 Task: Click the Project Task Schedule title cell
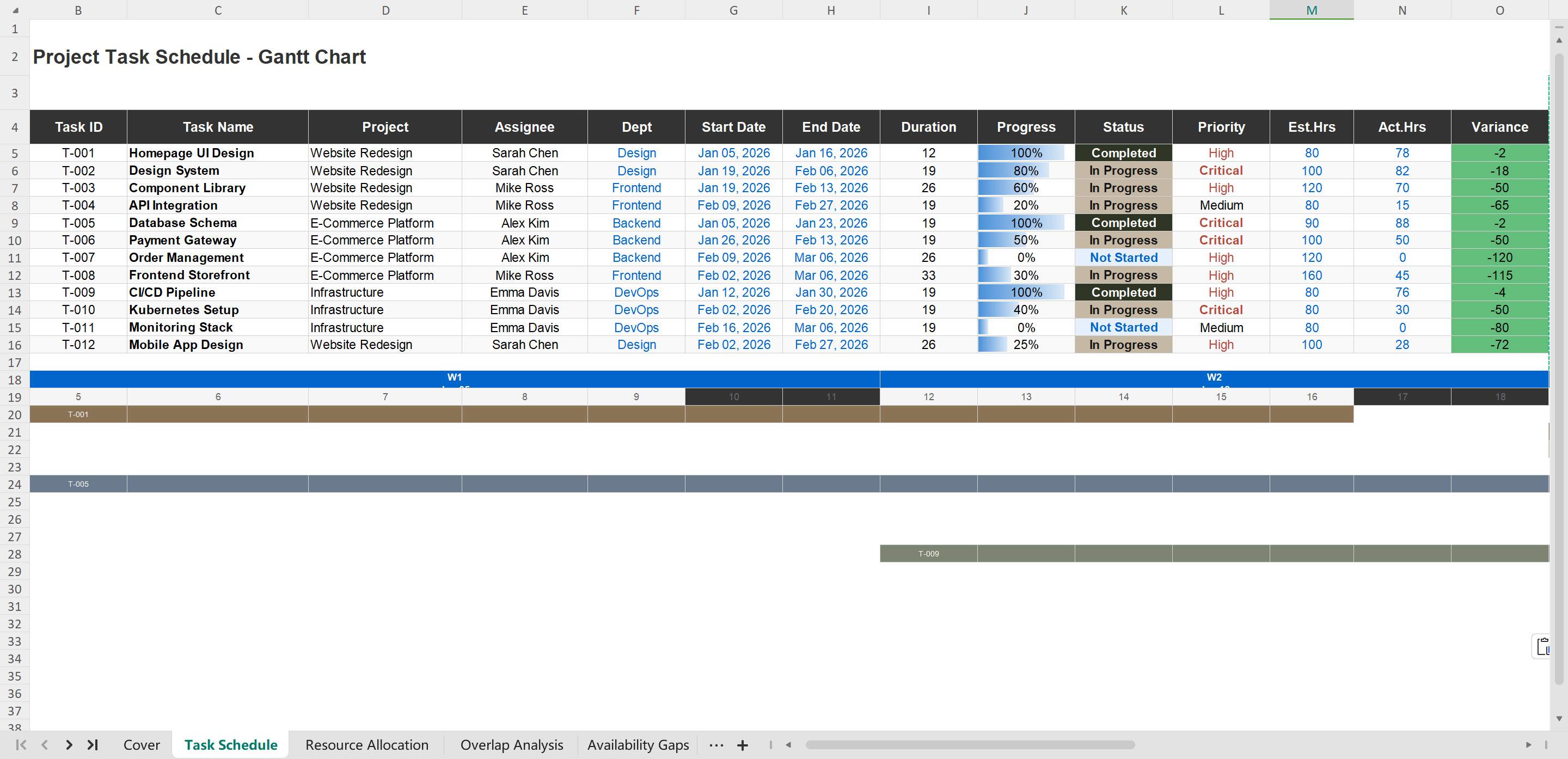click(x=199, y=57)
